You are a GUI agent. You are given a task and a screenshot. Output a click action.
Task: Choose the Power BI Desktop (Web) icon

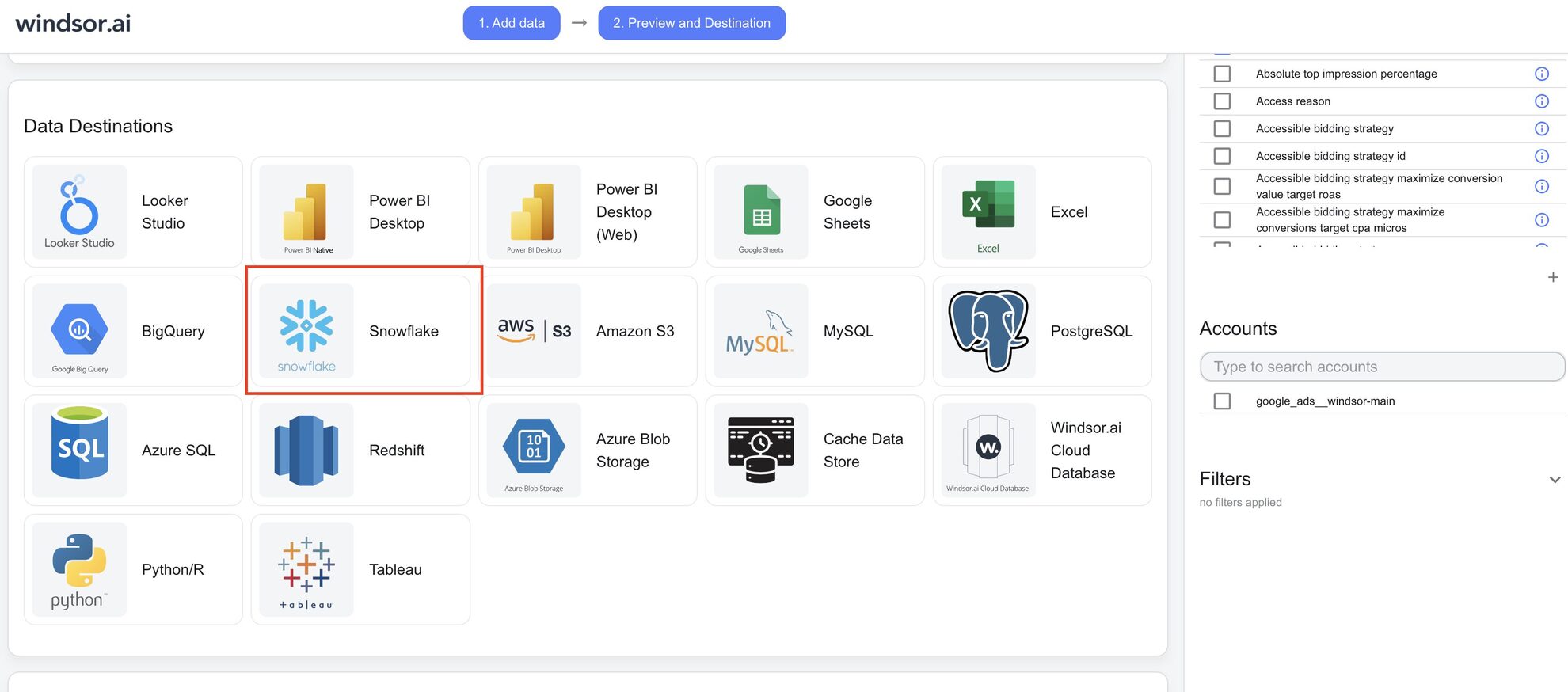(534, 211)
